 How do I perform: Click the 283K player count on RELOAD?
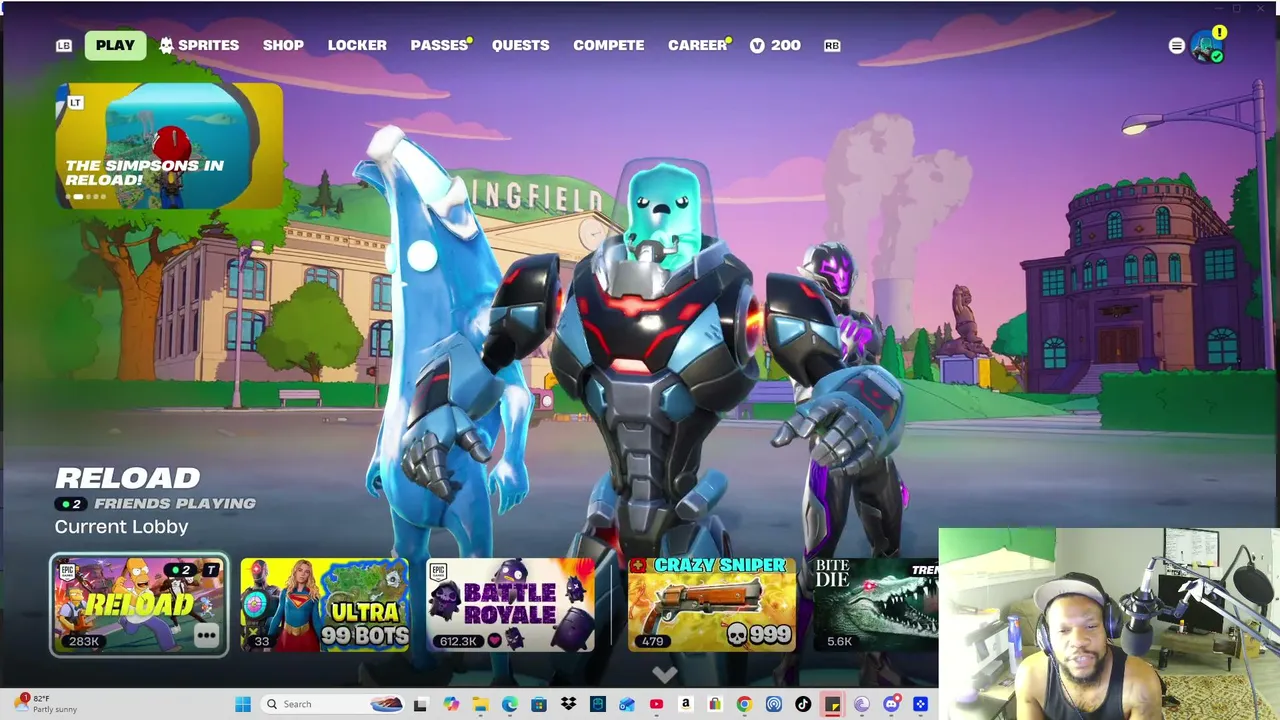pyautogui.click(x=83, y=641)
